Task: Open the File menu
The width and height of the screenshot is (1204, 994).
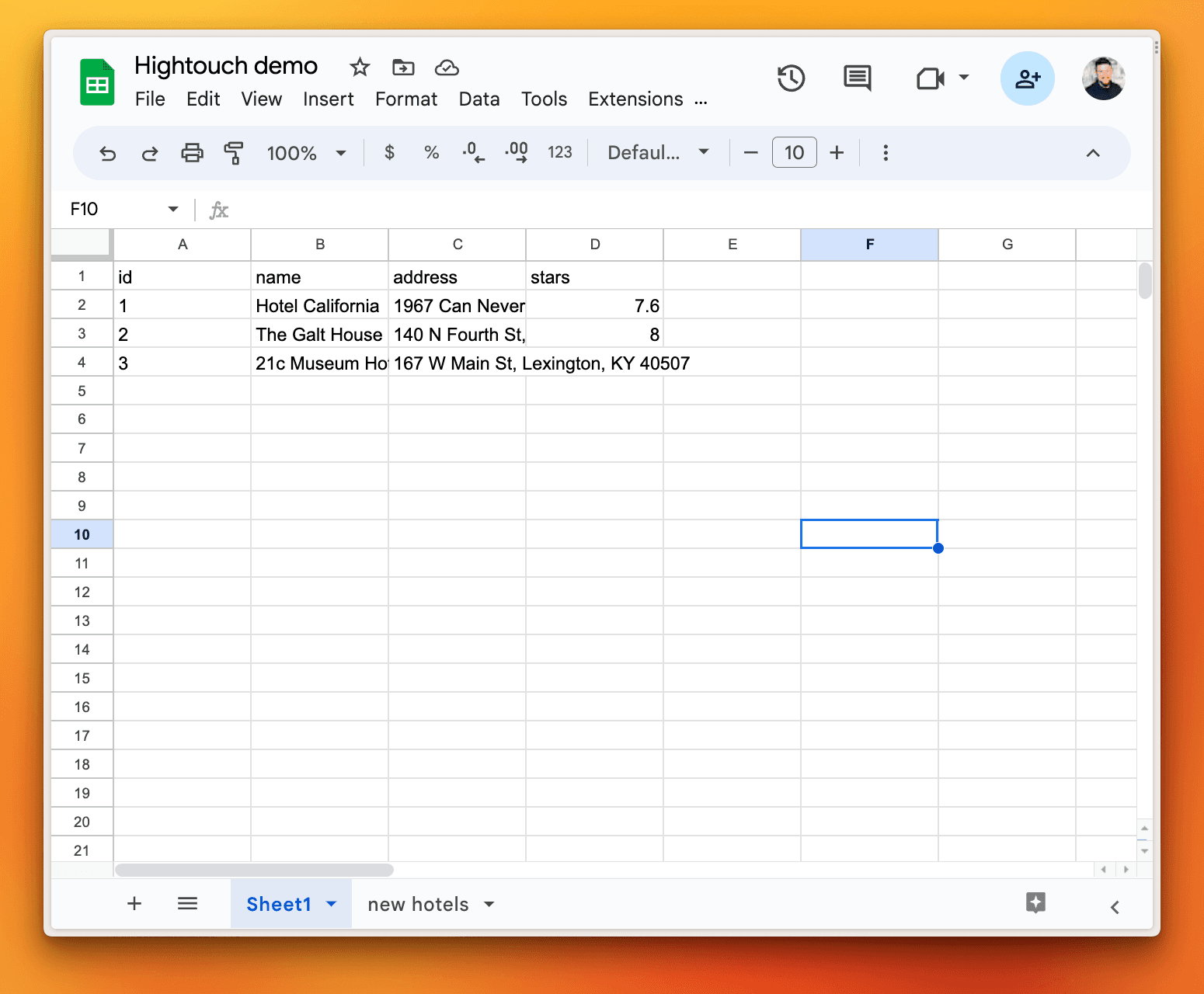Action: [150, 99]
